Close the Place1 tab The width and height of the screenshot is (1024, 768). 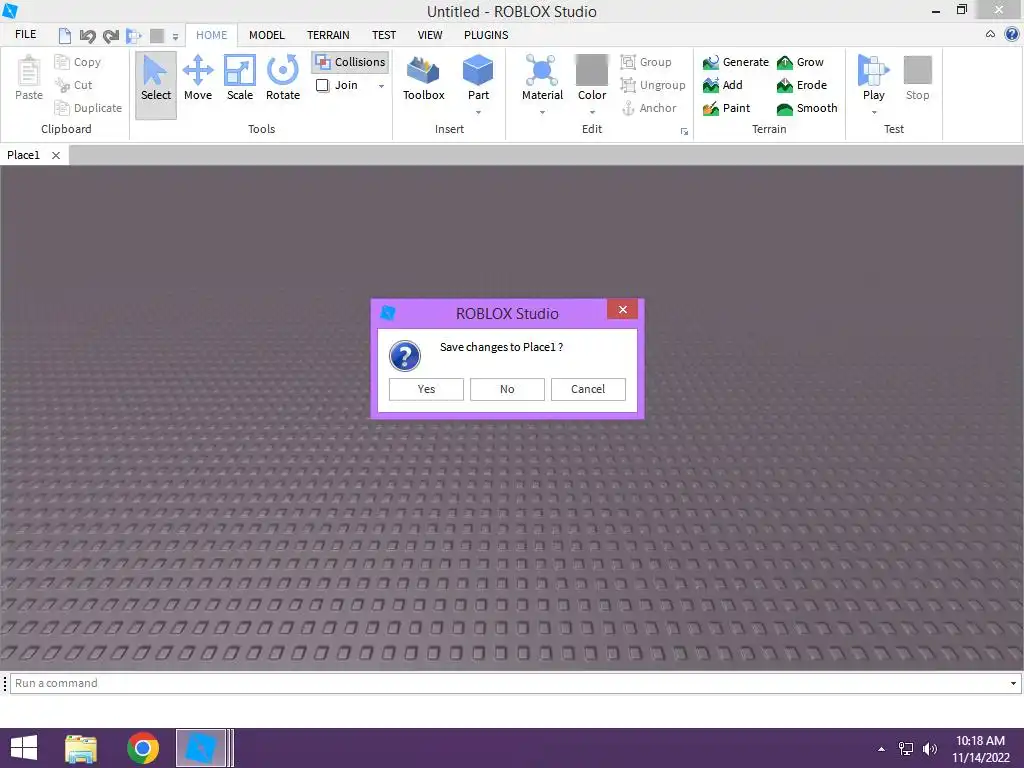[56, 155]
